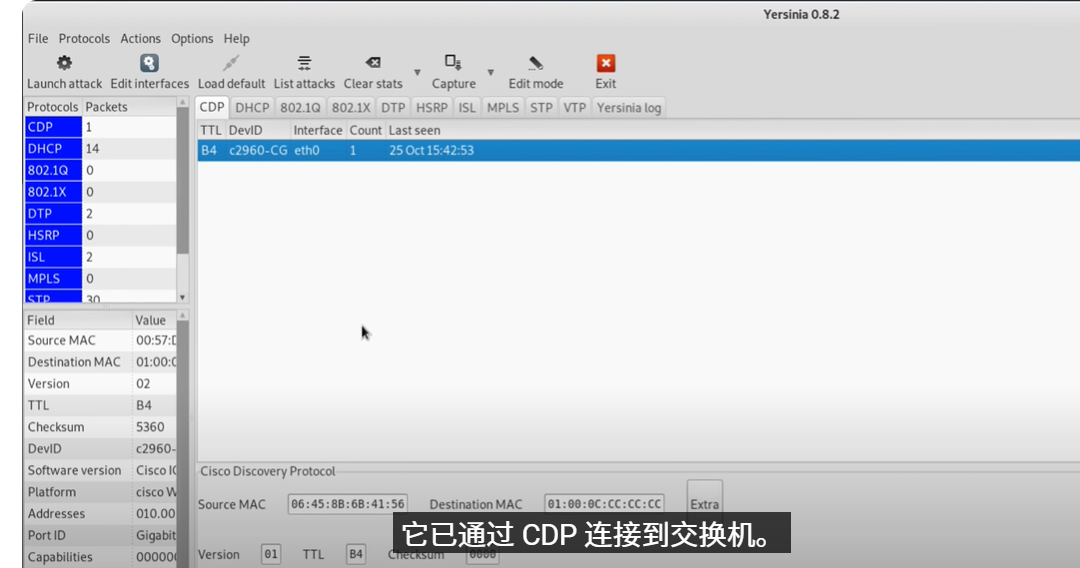Open the File menu

tap(38, 39)
